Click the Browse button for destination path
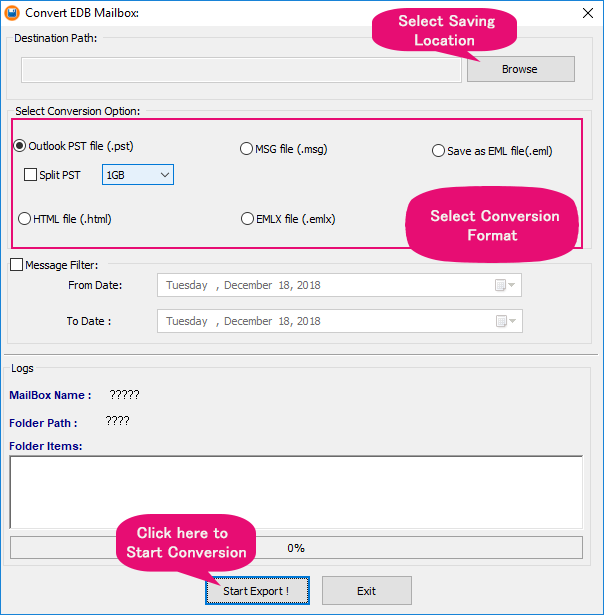The width and height of the screenshot is (604, 615). click(x=520, y=69)
